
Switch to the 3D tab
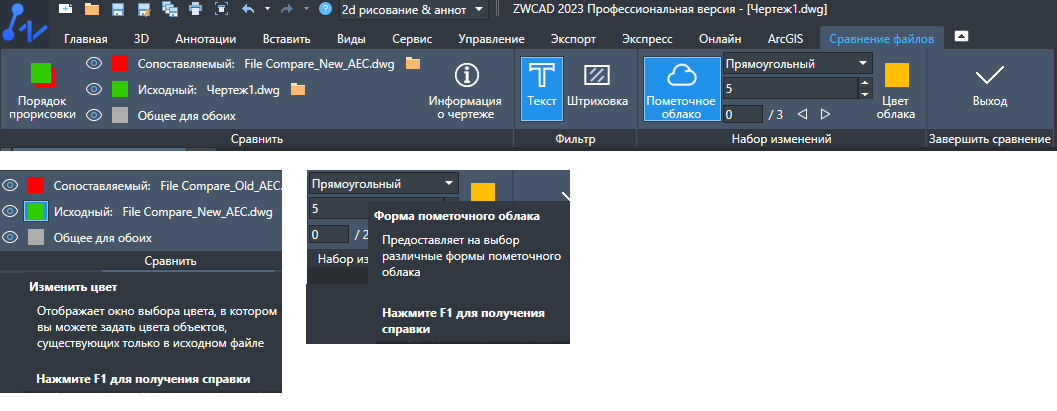coord(142,39)
